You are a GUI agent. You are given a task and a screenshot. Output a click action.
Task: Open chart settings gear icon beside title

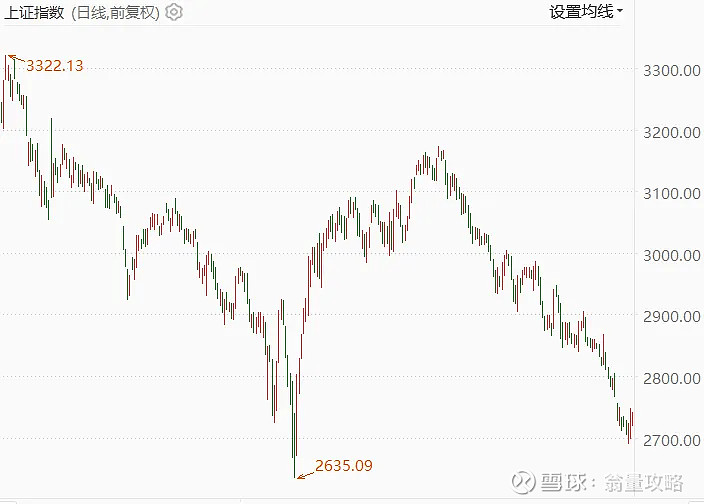[x=174, y=12]
